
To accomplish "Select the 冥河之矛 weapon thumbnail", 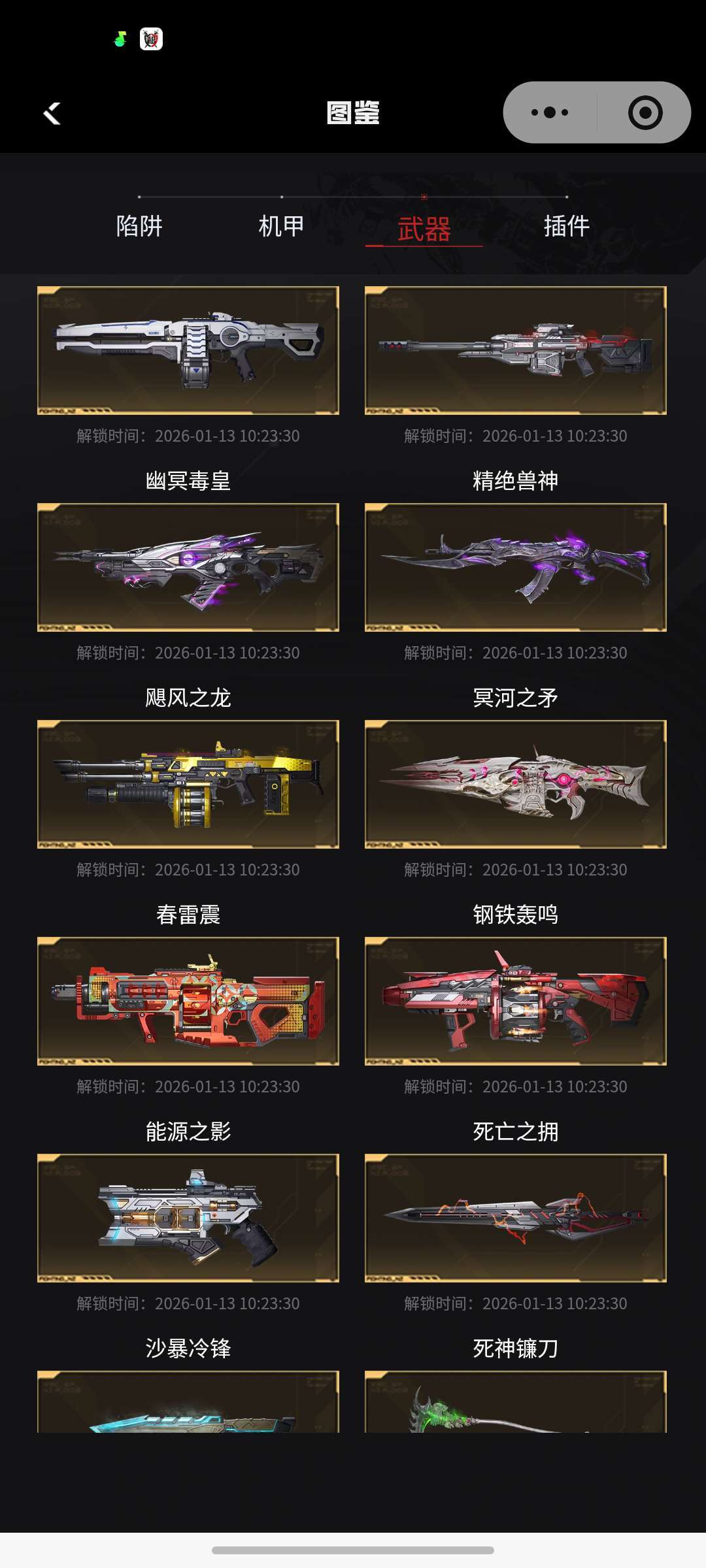I will (516, 784).
